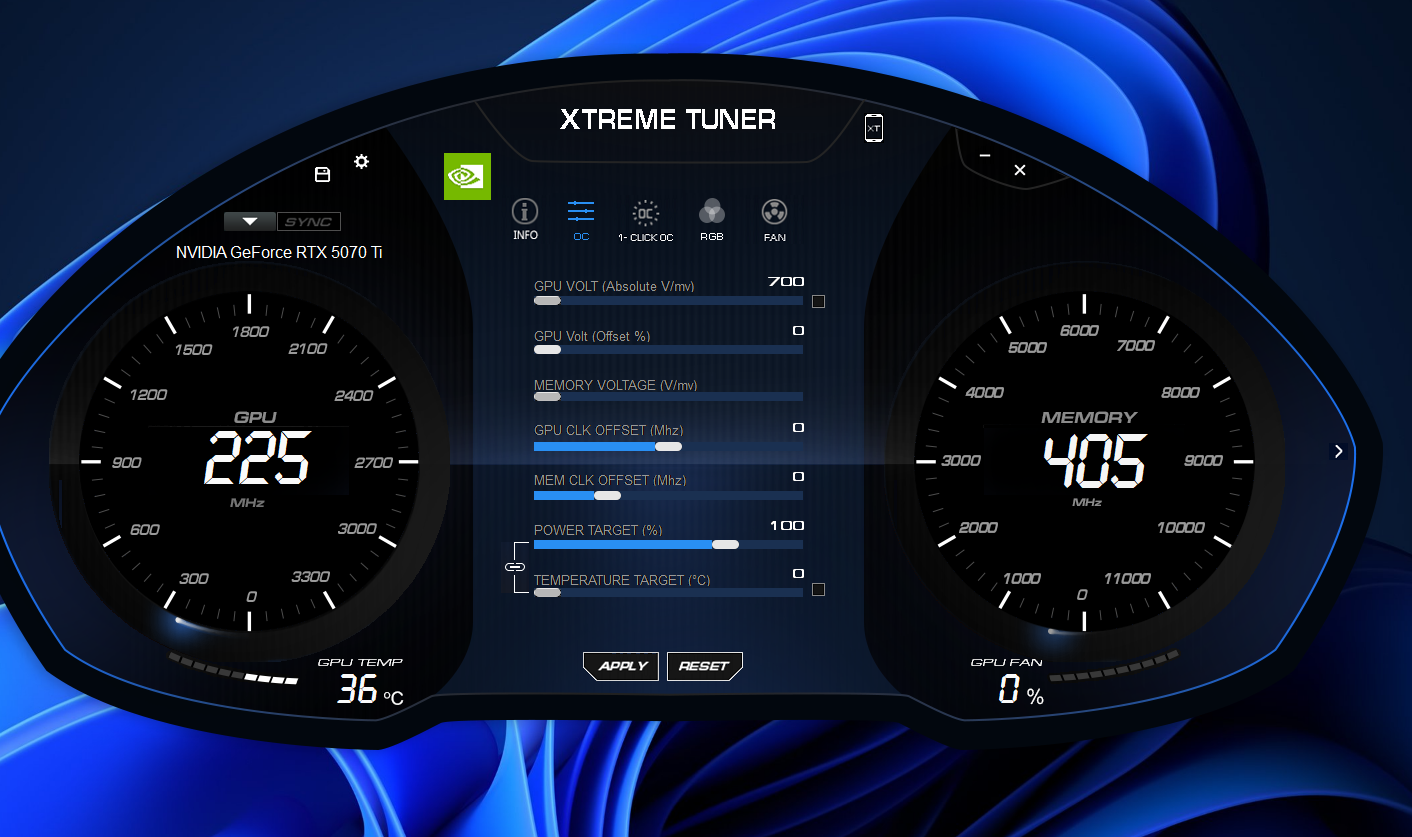The height and width of the screenshot is (837, 1412).
Task: Click the GPU clock 225 MHz readout
Action: coord(258,460)
